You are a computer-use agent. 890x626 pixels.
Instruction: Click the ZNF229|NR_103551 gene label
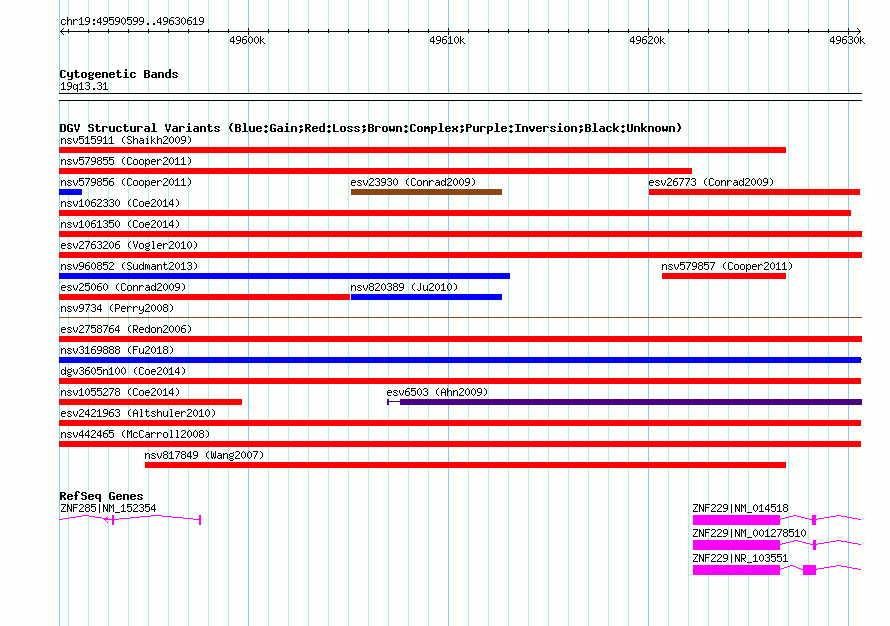tap(740, 558)
